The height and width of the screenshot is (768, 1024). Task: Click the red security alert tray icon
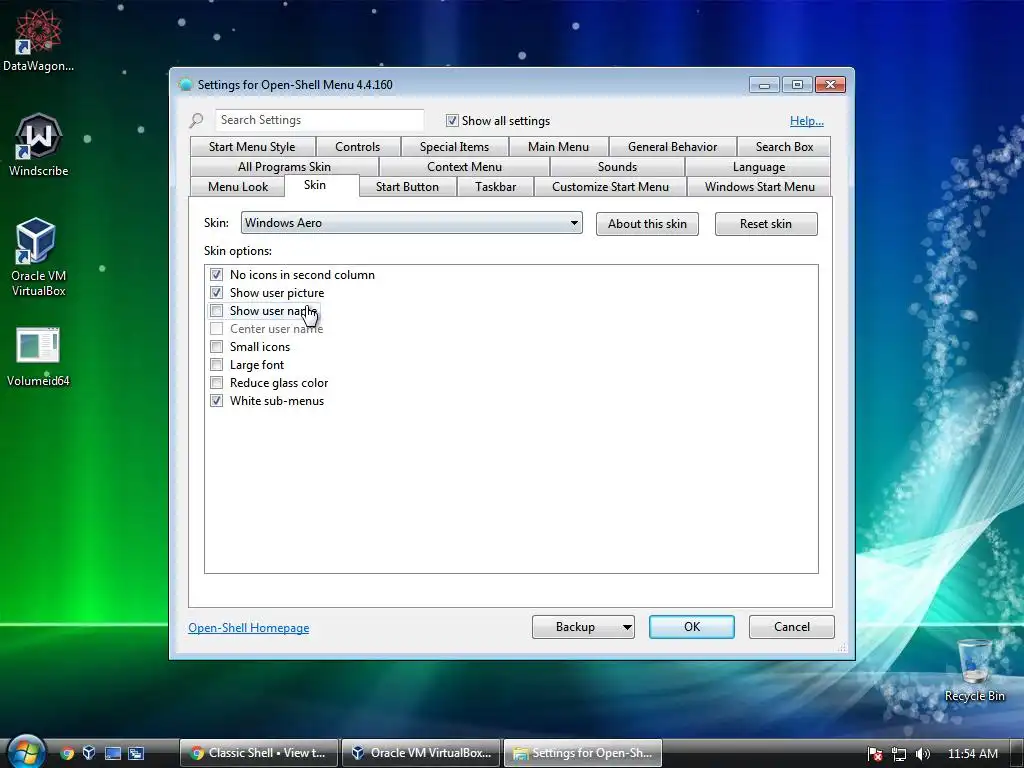point(875,754)
